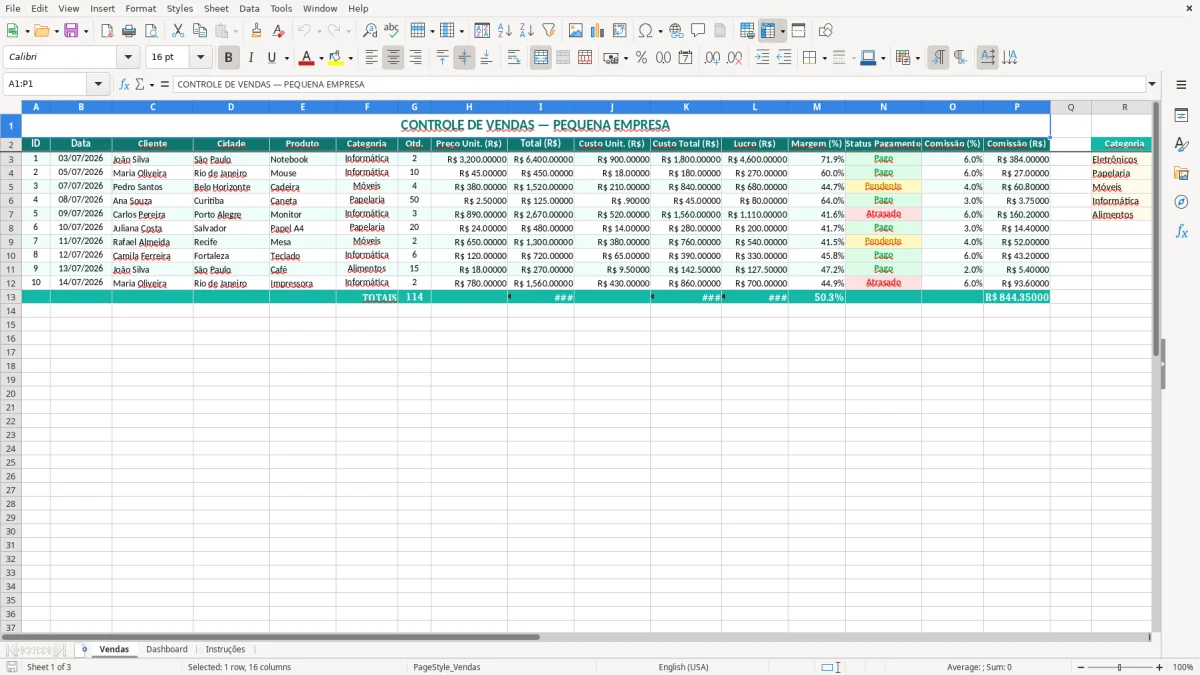Open the highlight color dropdown arrow

[x=350, y=58]
